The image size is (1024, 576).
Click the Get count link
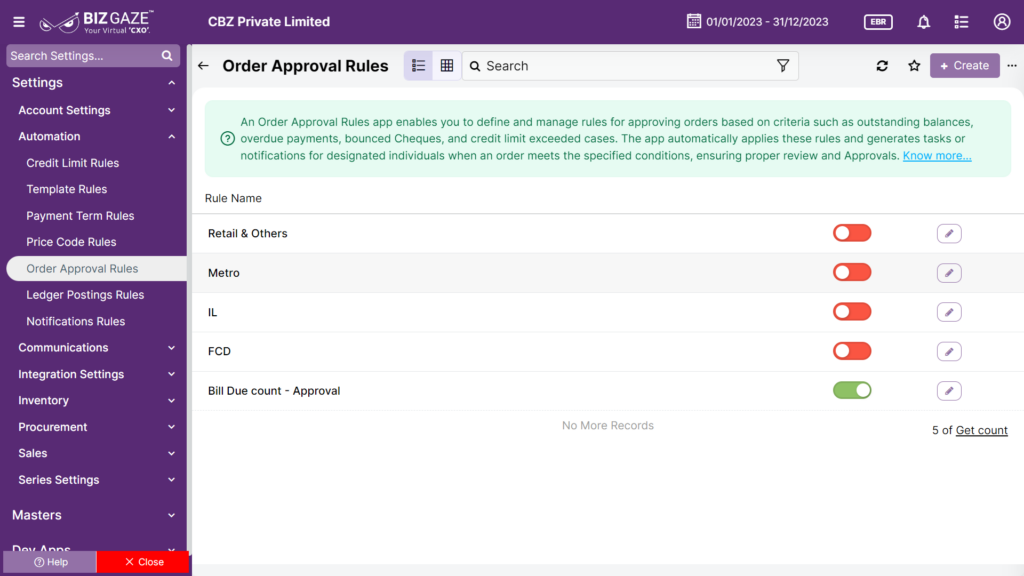tap(982, 430)
